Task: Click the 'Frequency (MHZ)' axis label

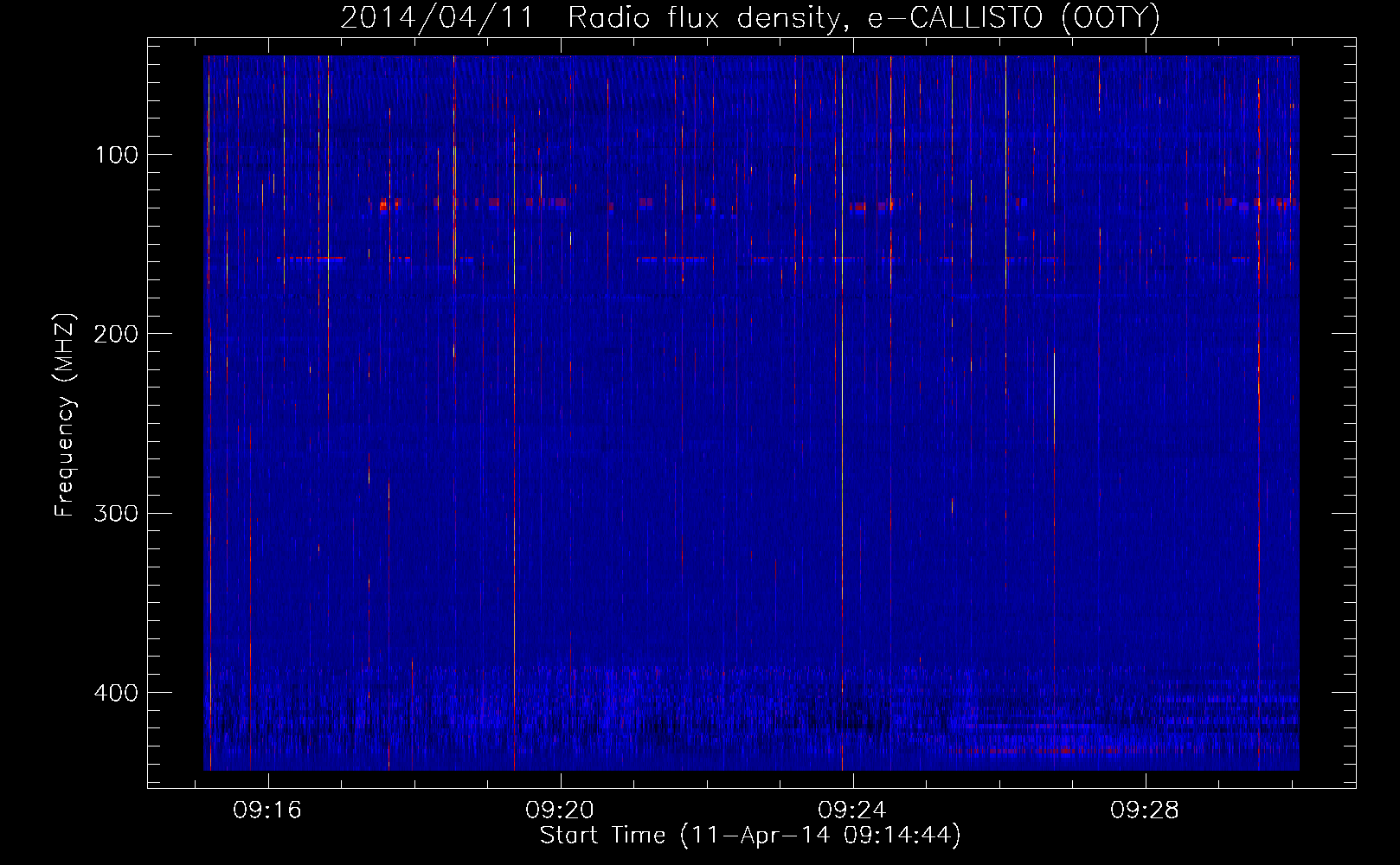Action: 65,415
